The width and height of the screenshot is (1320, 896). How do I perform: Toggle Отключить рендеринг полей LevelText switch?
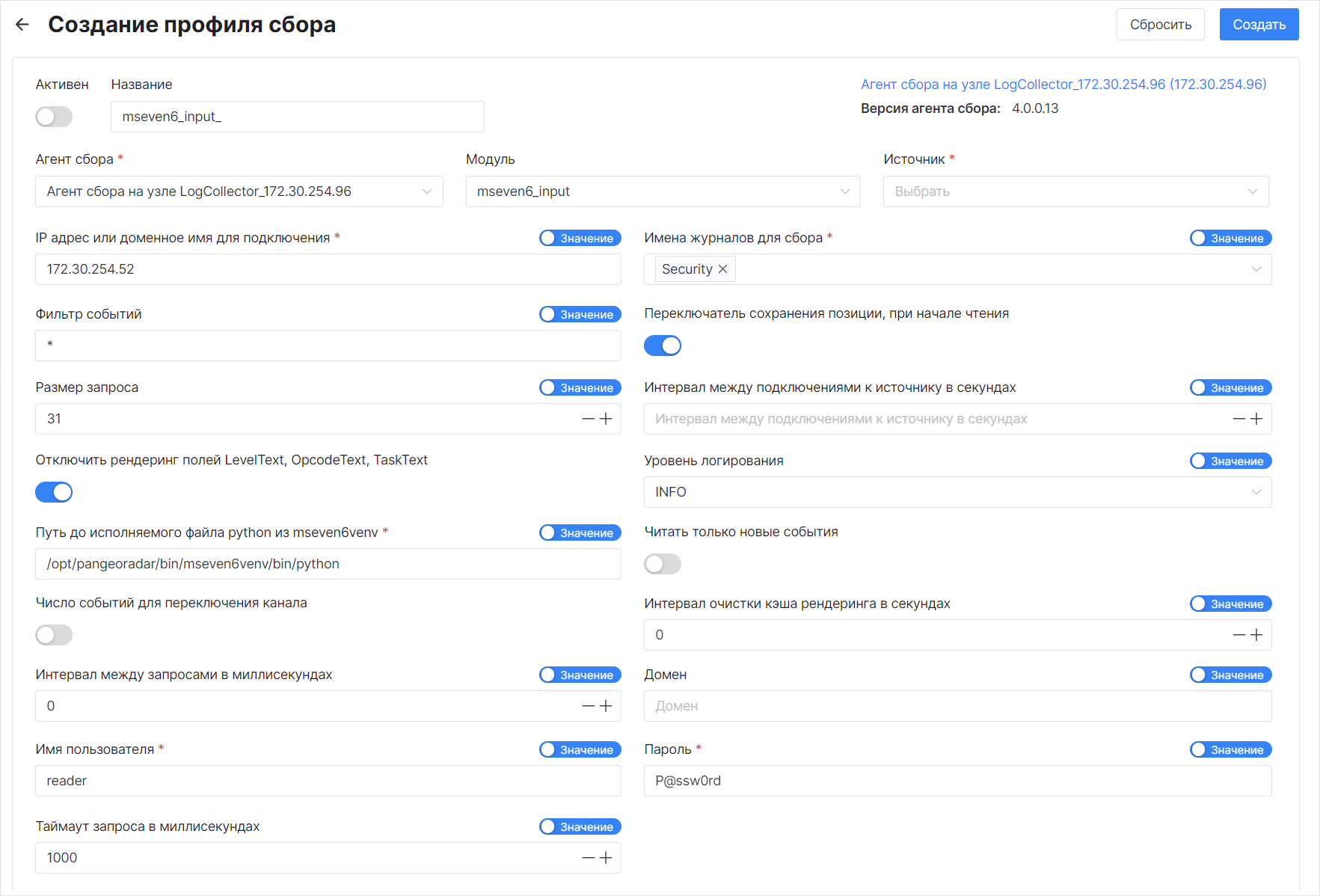tap(54, 492)
